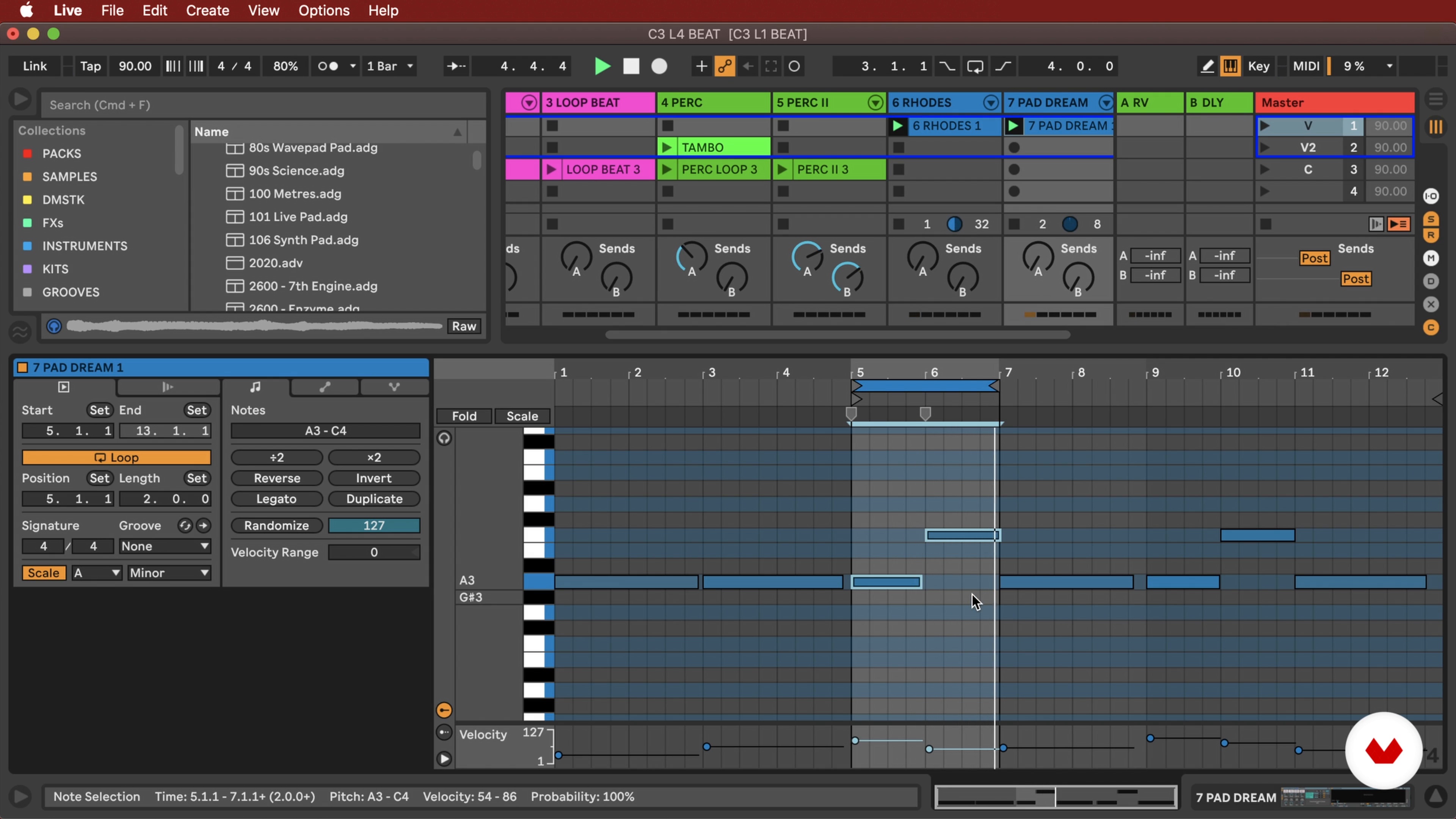Screen dimensions: 1456x819
Task: Click the Randomize velocity button
Action: click(x=276, y=526)
